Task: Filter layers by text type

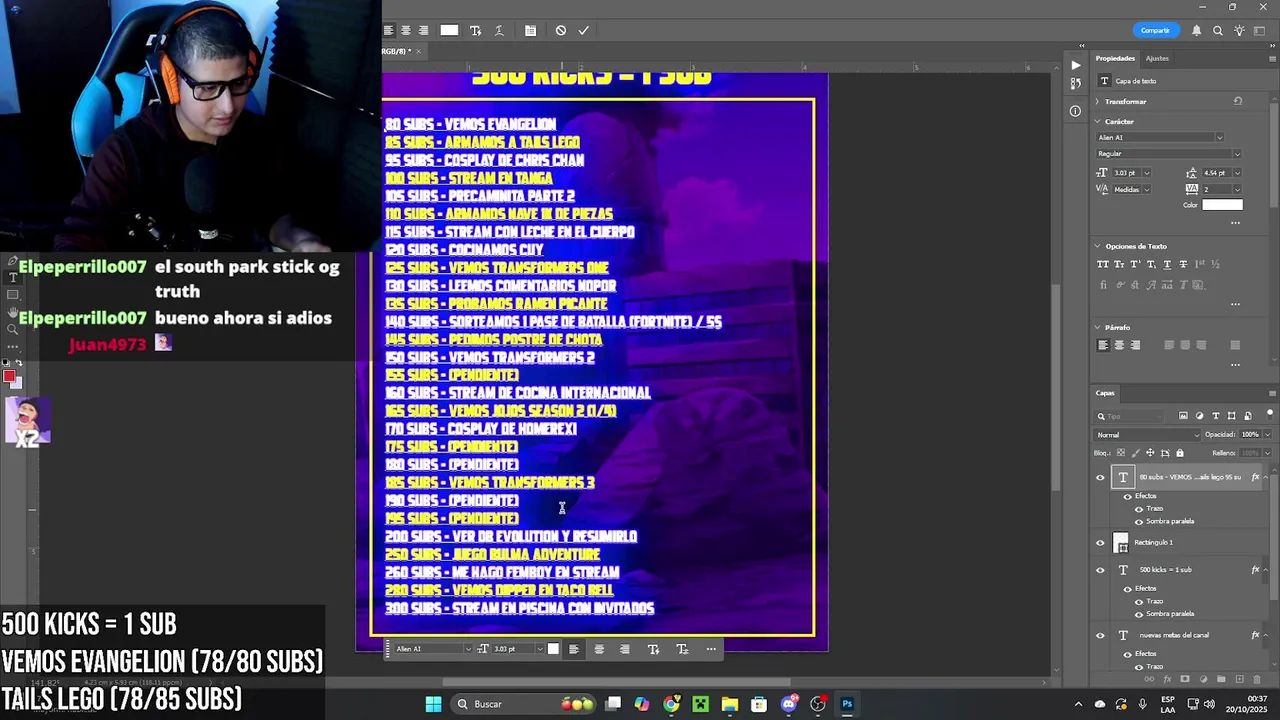Action: (1216, 416)
